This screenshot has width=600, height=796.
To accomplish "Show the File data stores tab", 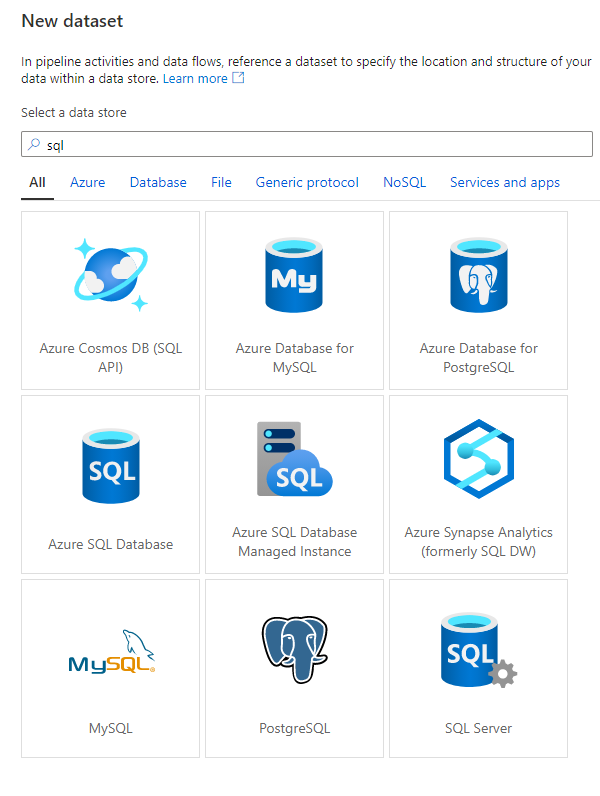I will (221, 182).
